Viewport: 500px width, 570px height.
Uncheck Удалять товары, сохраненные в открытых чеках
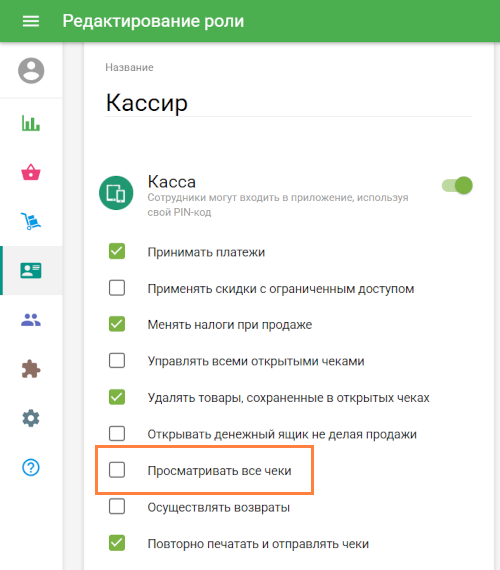[x=117, y=397]
